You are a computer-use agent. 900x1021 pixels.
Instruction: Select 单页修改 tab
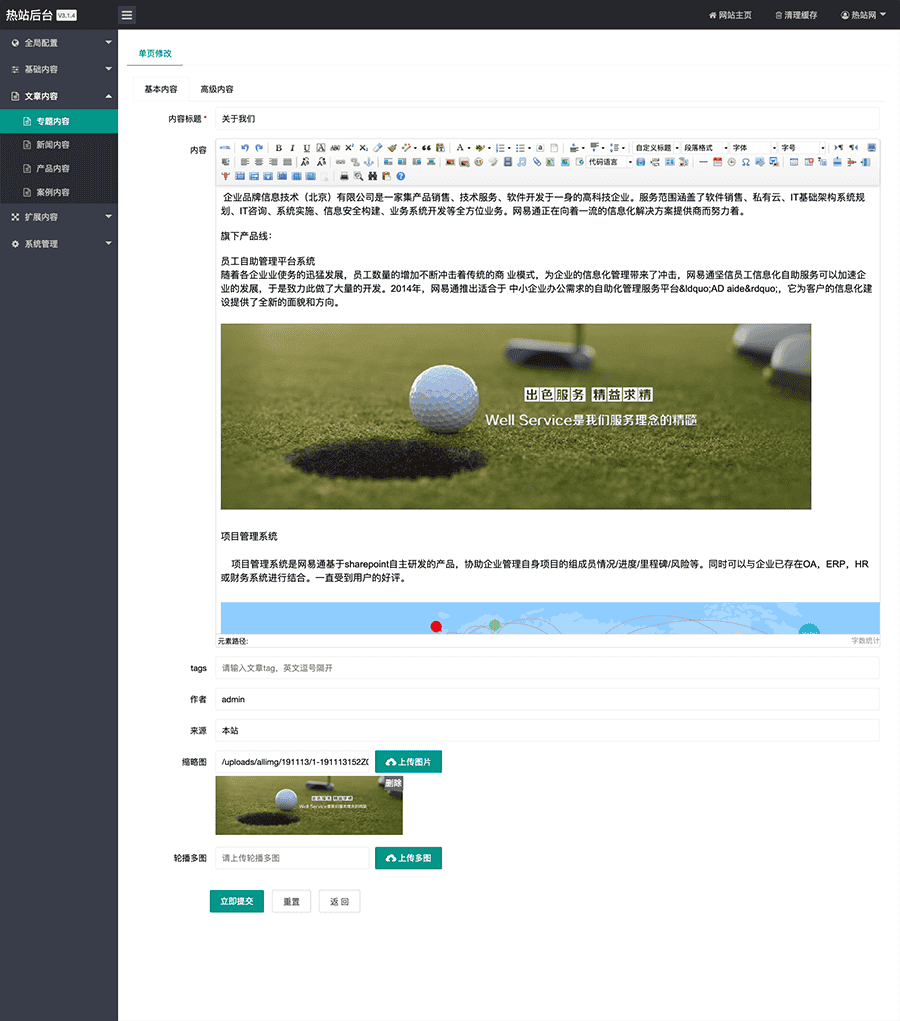click(x=155, y=53)
